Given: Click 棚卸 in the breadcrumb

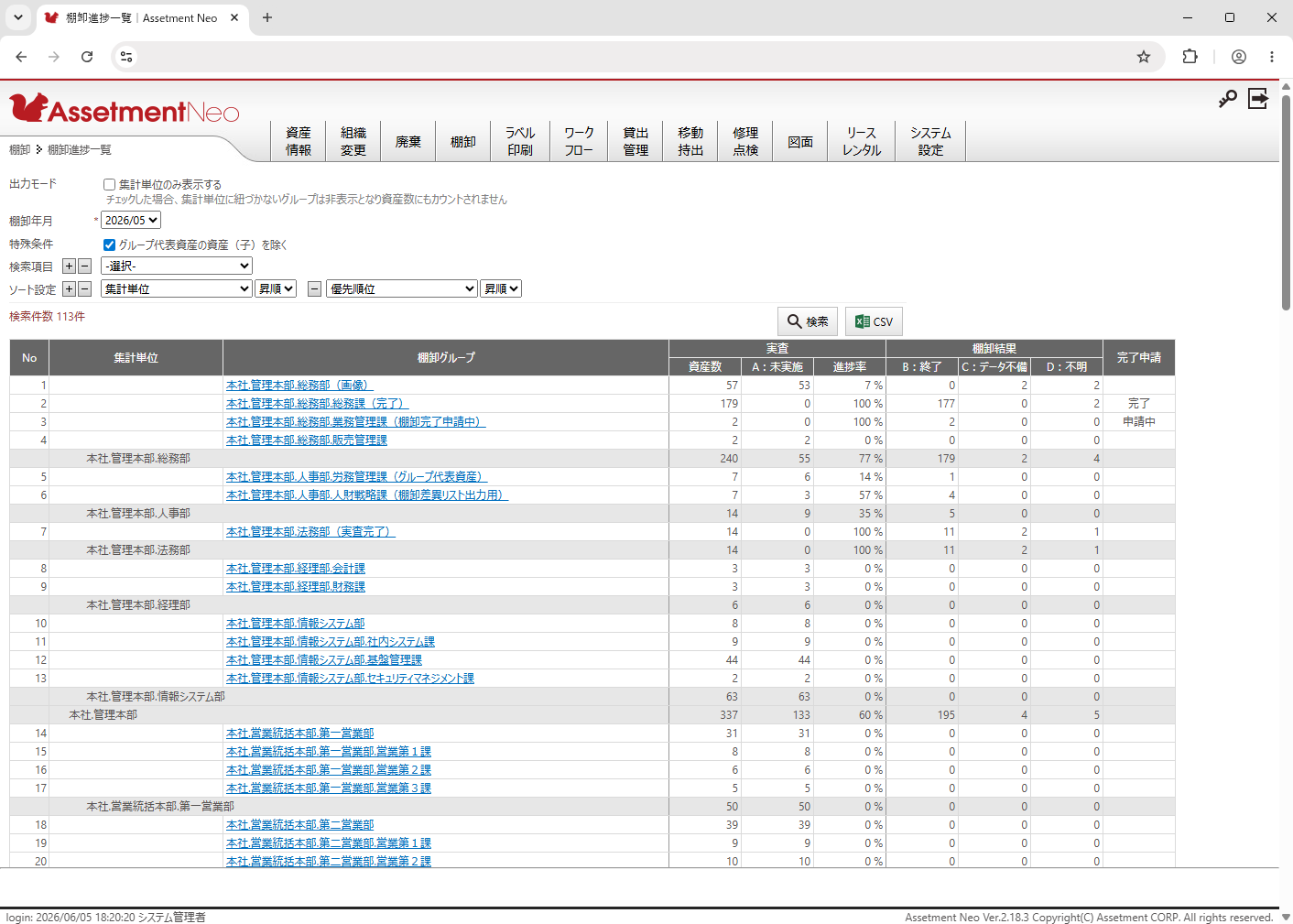Looking at the screenshot, I should (x=19, y=149).
